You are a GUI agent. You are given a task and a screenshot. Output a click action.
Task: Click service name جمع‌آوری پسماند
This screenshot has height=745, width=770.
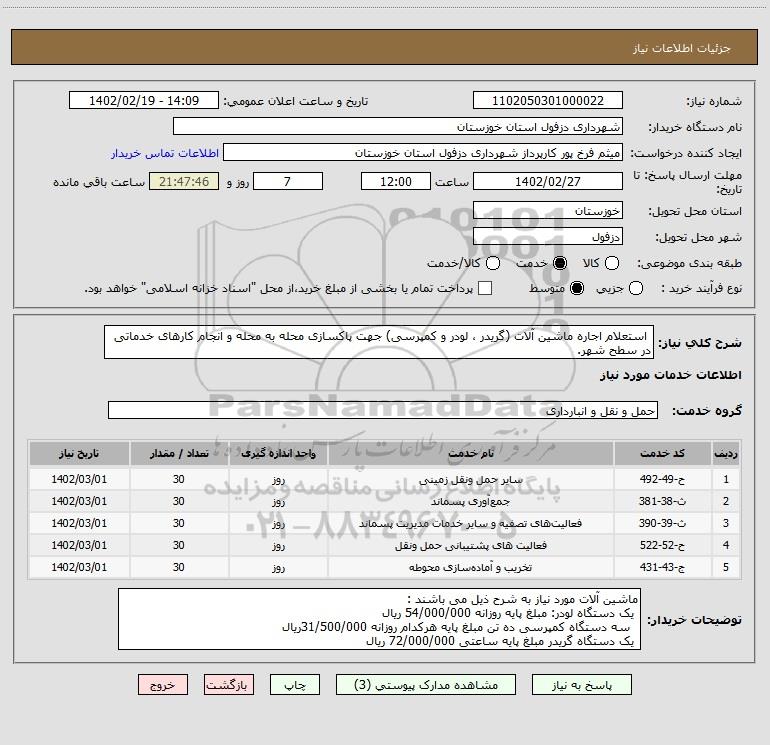coord(470,501)
